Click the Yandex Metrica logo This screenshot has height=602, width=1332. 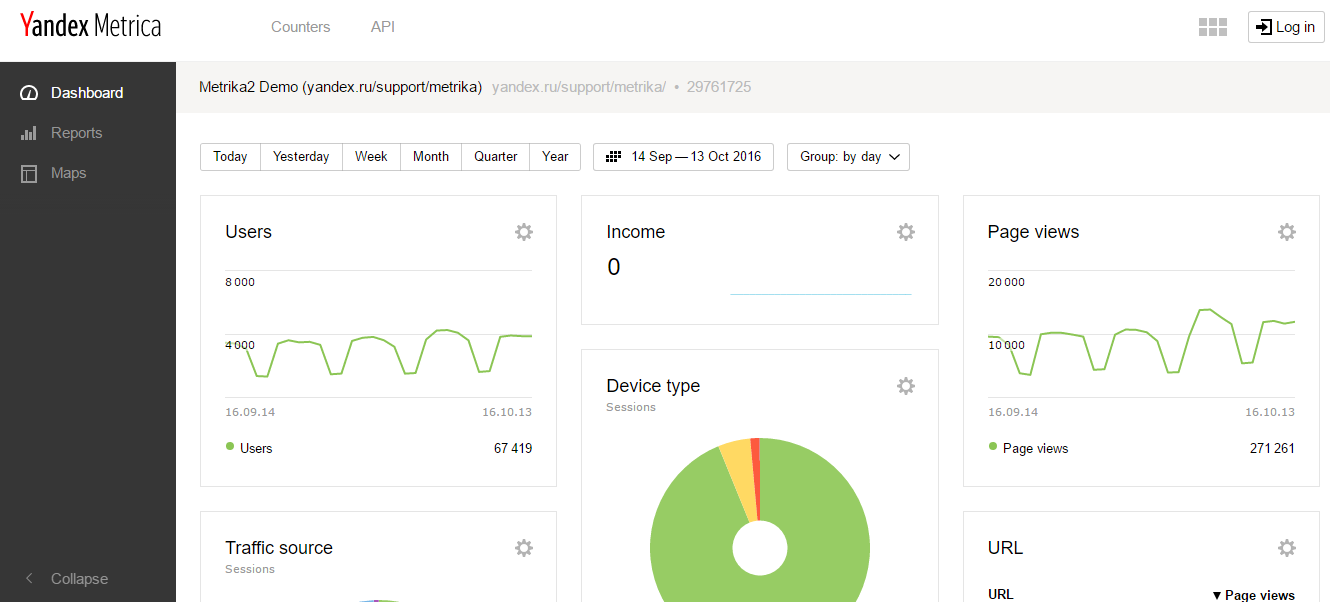click(x=90, y=26)
